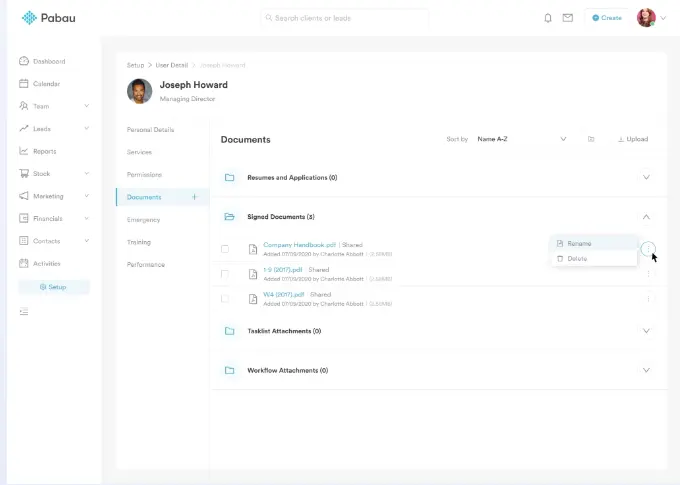
Task: Check the box for Company Handbook.pdf
Action: point(225,249)
